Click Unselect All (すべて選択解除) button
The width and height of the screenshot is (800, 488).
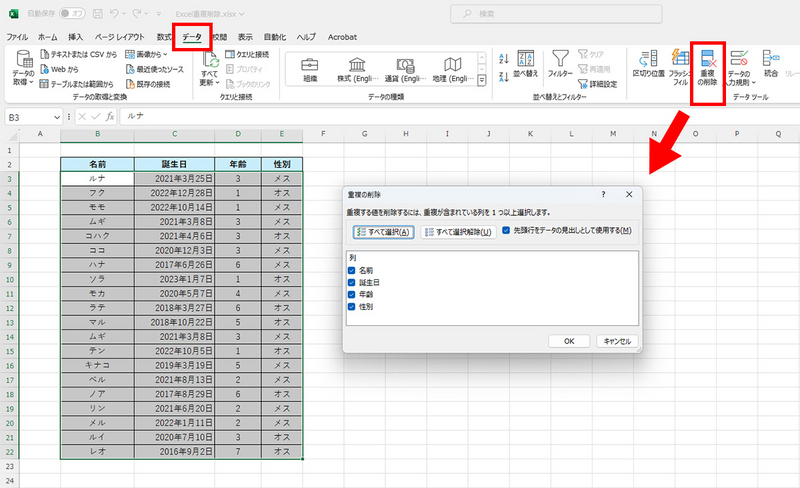tap(458, 232)
